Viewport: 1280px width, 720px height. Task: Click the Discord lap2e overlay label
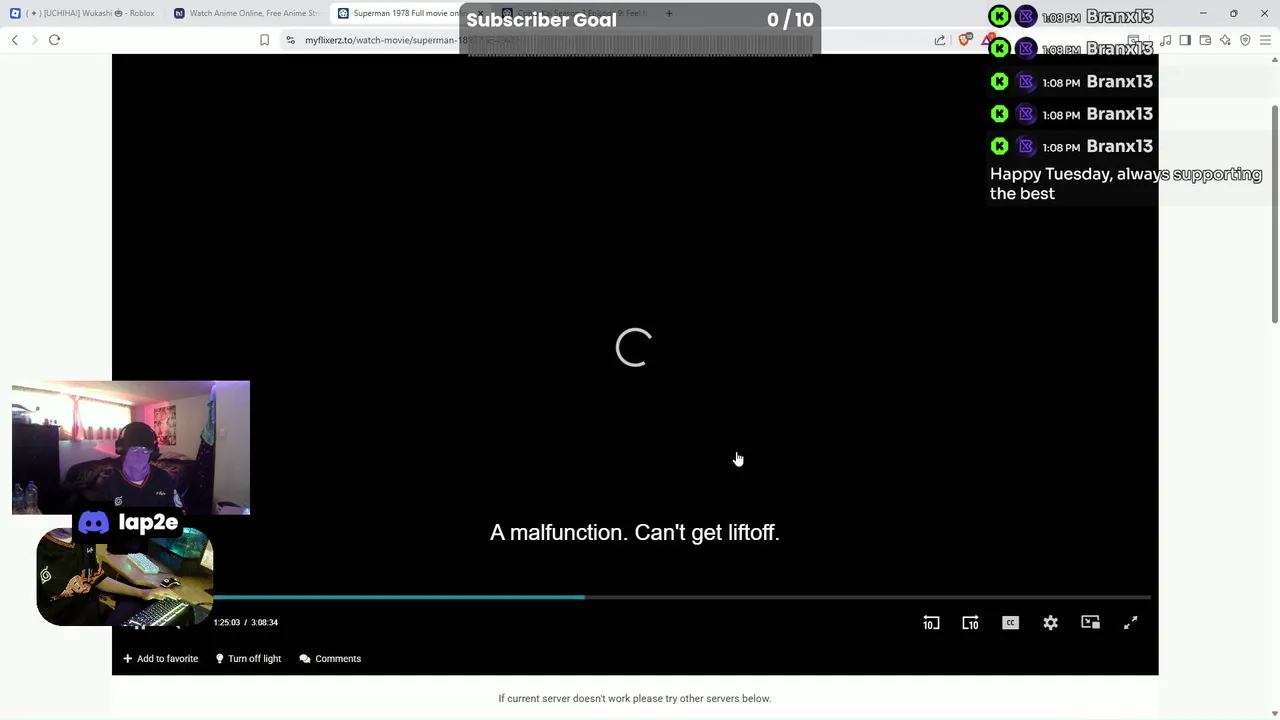(x=129, y=522)
